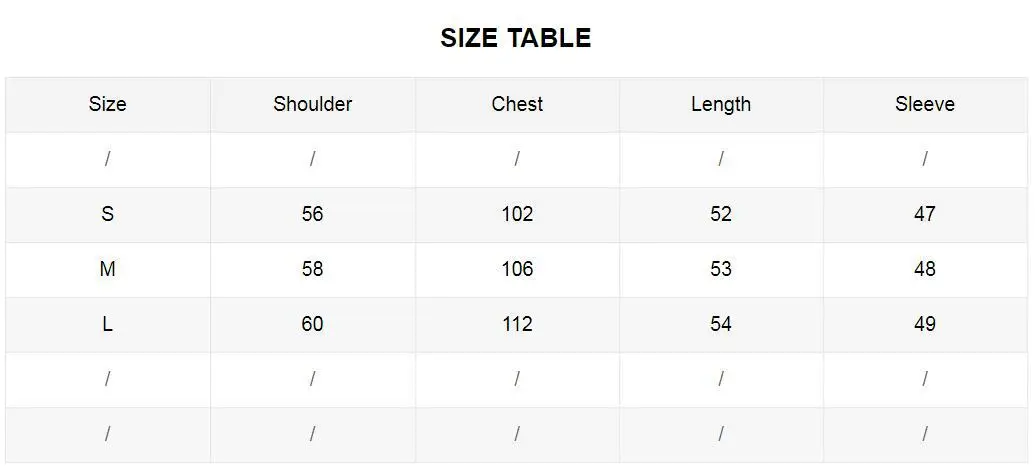This screenshot has height=466, width=1035.
Task: Click the L size row label
Action: click(108, 324)
